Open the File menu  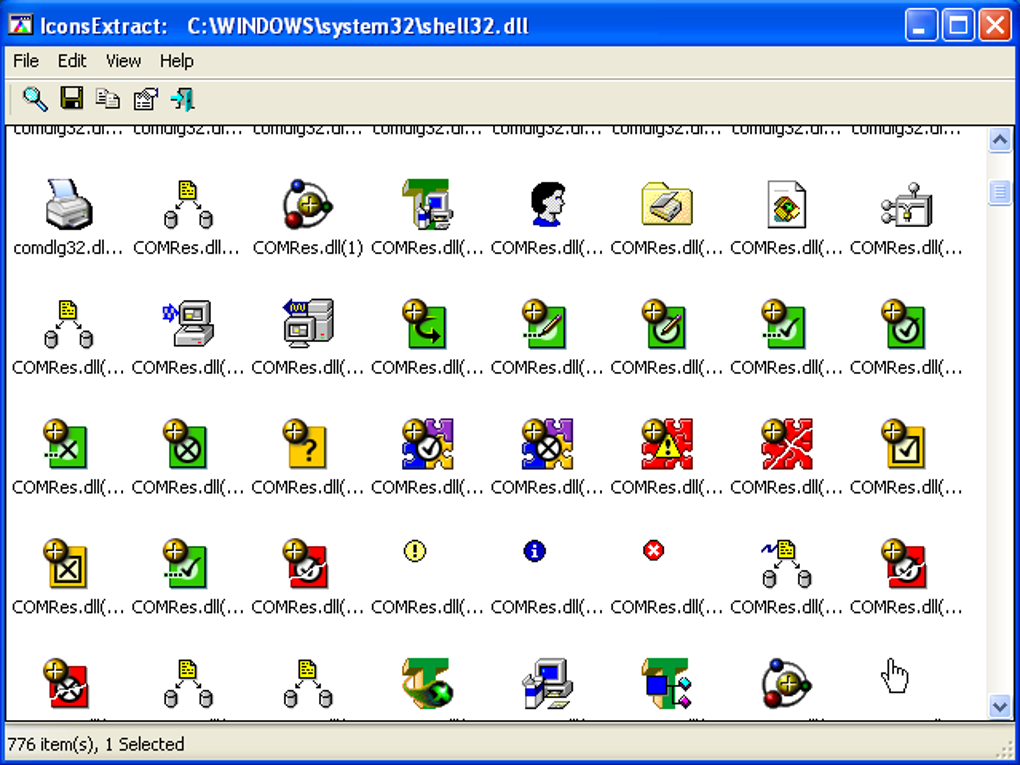point(26,61)
